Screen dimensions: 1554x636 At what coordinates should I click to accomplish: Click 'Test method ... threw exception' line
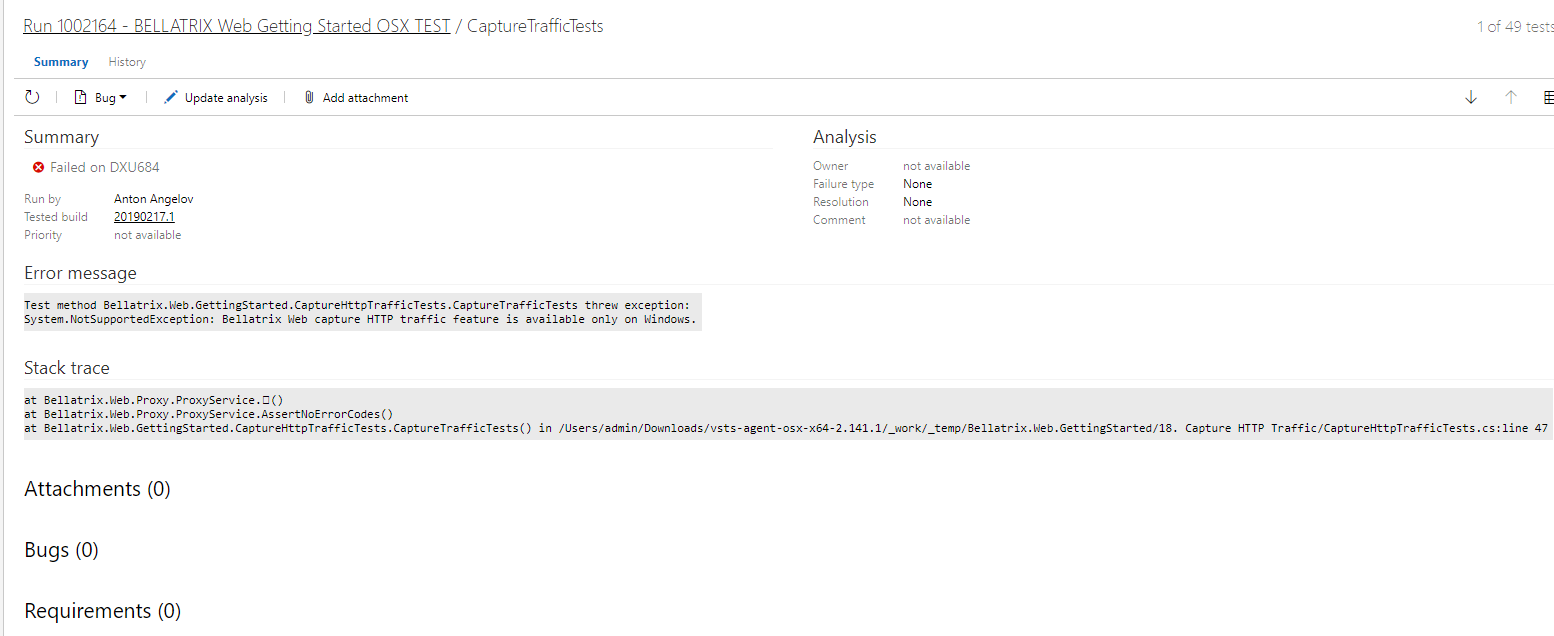point(357,304)
